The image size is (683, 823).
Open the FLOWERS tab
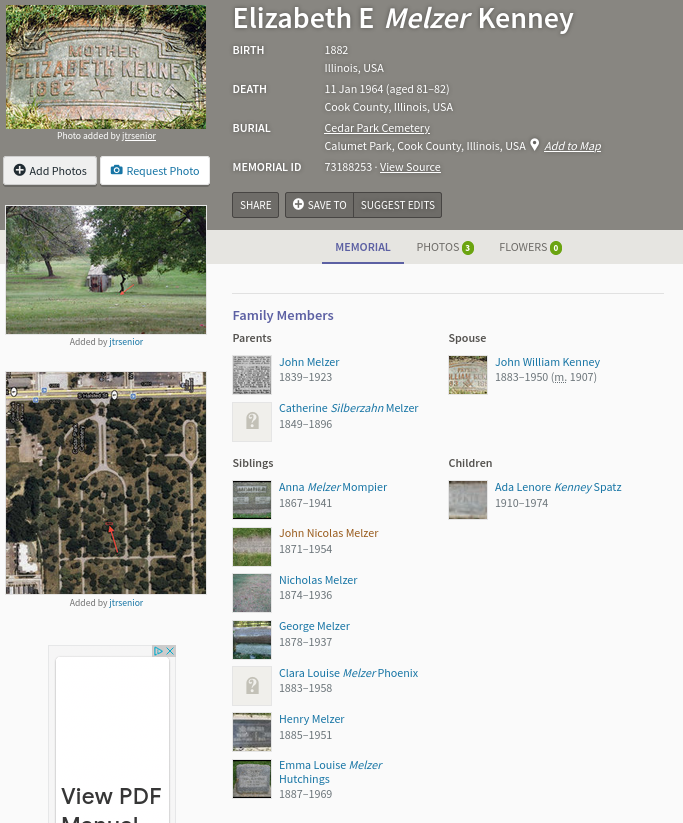[x=530, y=247]
